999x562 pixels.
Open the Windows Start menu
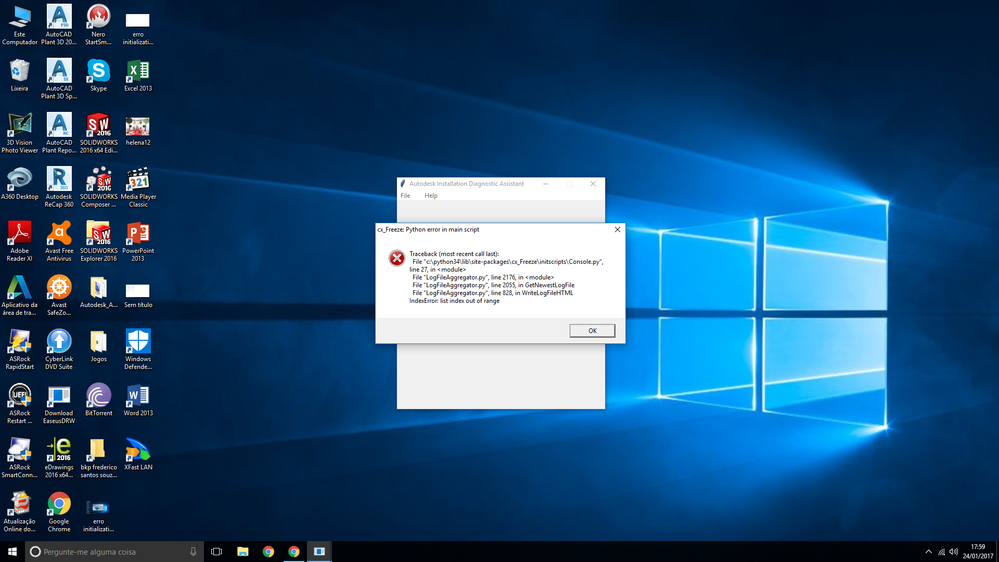[12, 551]
